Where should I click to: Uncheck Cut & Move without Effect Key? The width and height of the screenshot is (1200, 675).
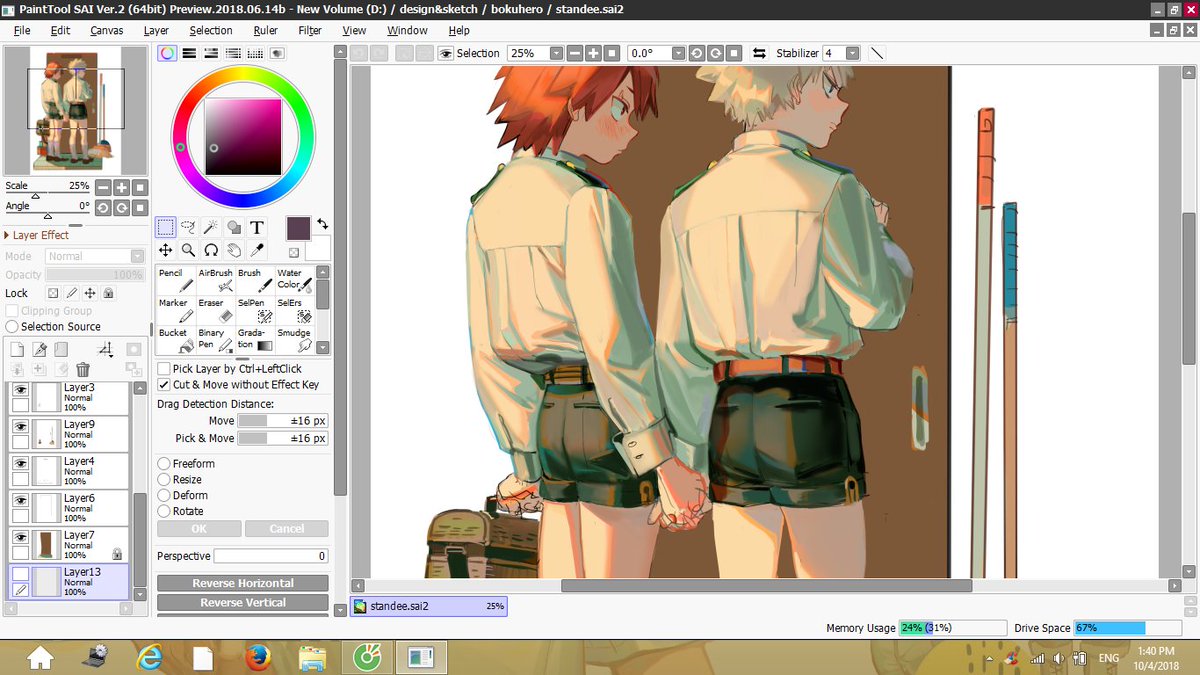click(x=164, y=384)
